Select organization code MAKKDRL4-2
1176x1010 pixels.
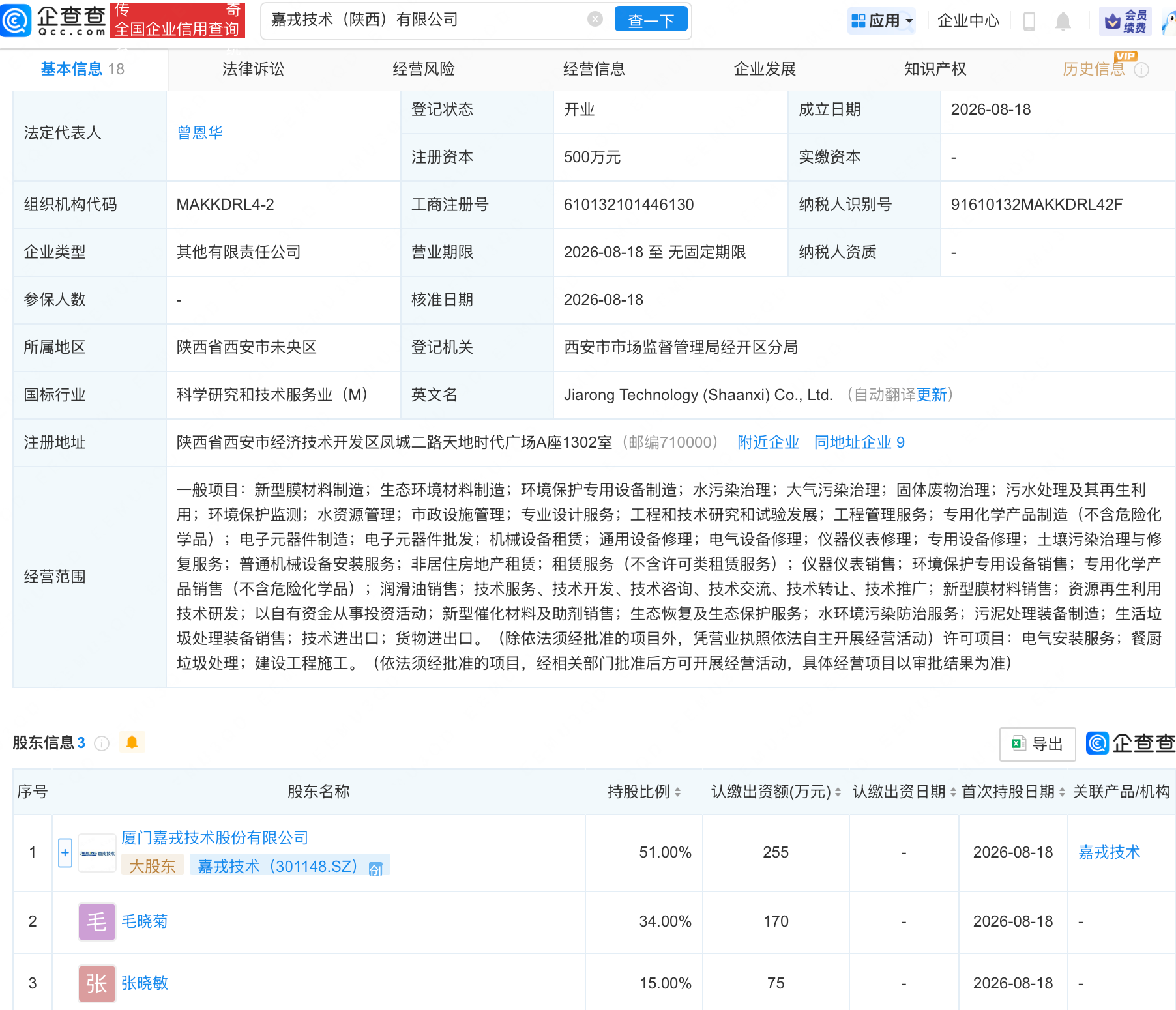coord(225,205)
